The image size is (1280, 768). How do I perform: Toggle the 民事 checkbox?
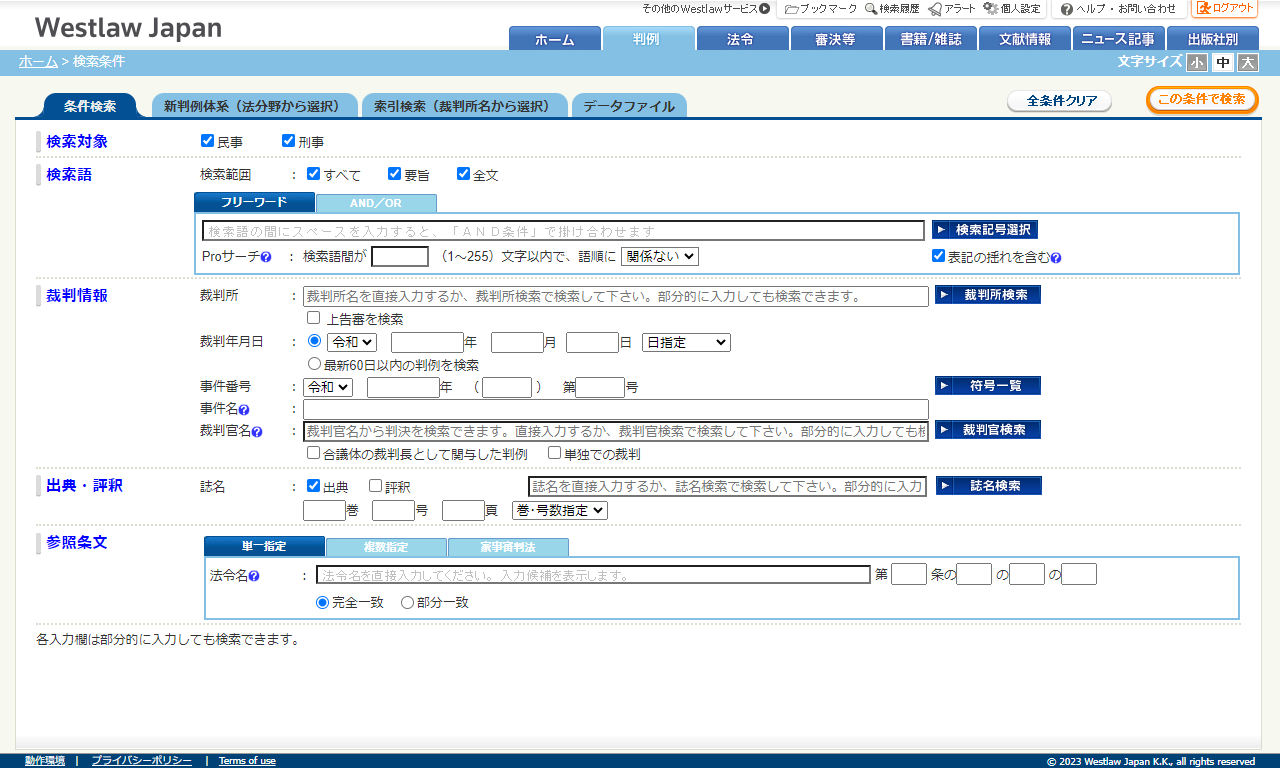208,141
